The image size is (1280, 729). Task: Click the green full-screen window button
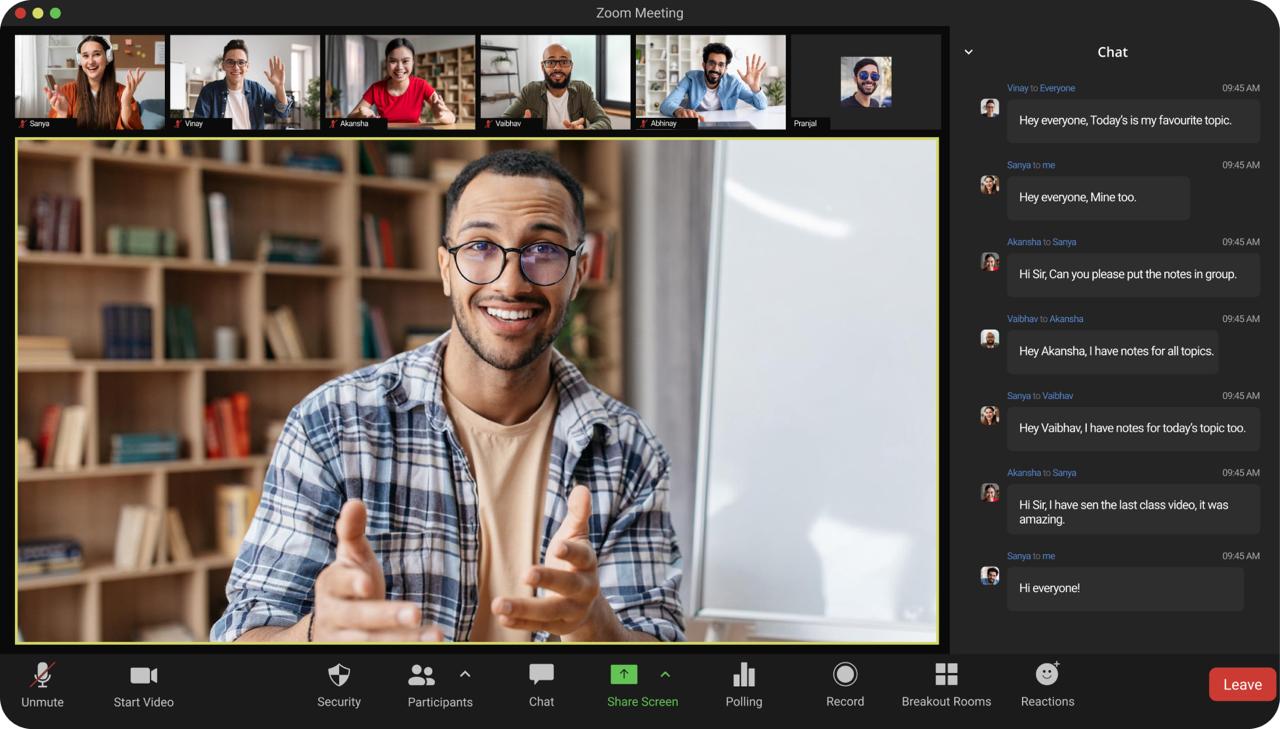(x=55, y=13)
